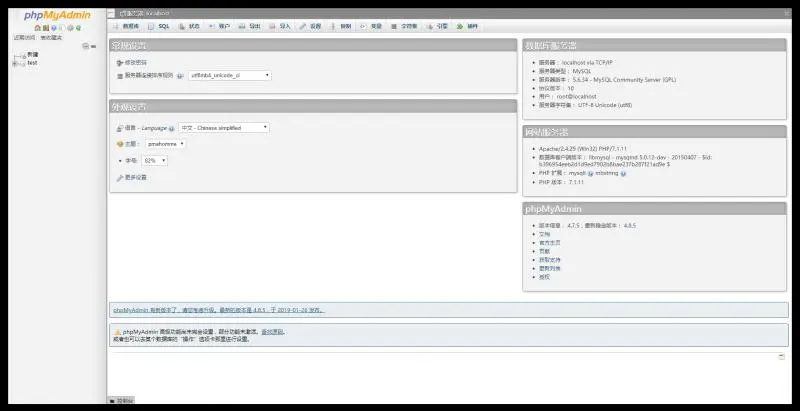Click the log out icon in navigation panel
This screenshot has height=411, width=800.
(x=46, y=28)
